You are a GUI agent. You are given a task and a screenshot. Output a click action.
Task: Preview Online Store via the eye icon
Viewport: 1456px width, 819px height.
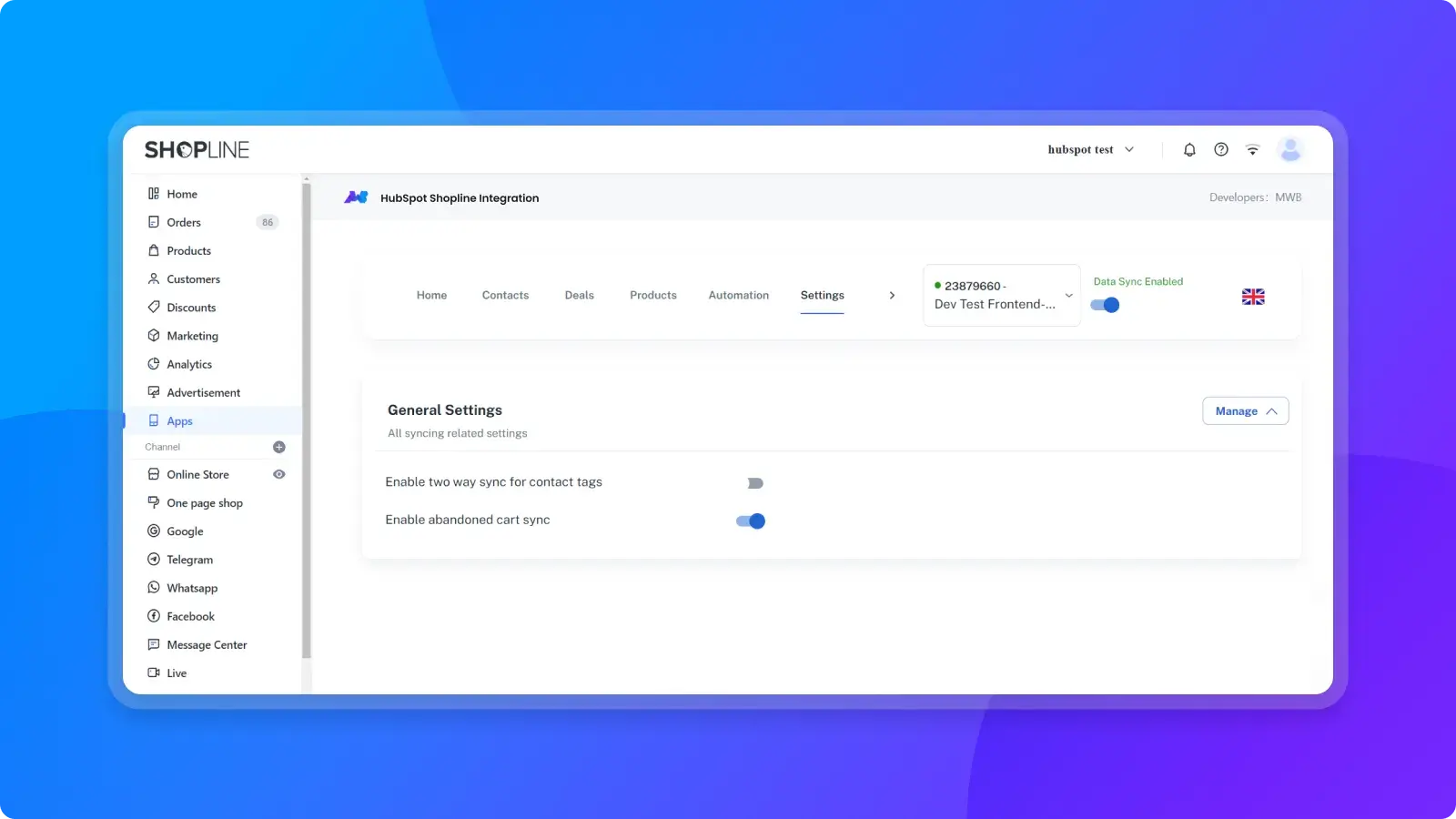pyautogui.click(x=279, y=474)
